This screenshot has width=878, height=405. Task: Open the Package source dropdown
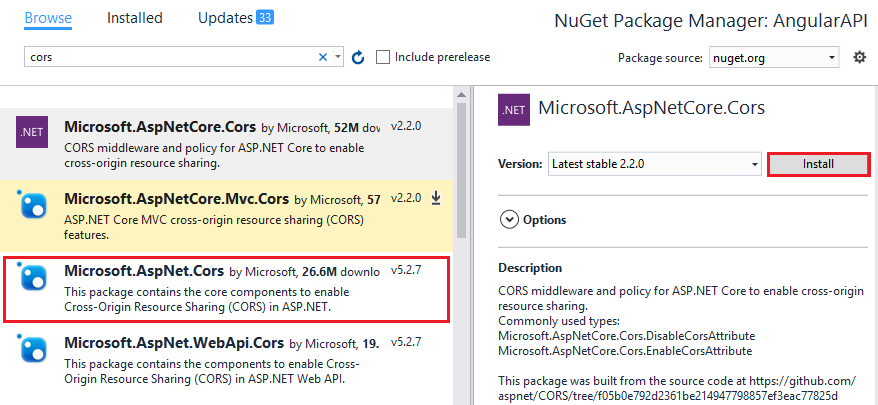coord(774,58)
